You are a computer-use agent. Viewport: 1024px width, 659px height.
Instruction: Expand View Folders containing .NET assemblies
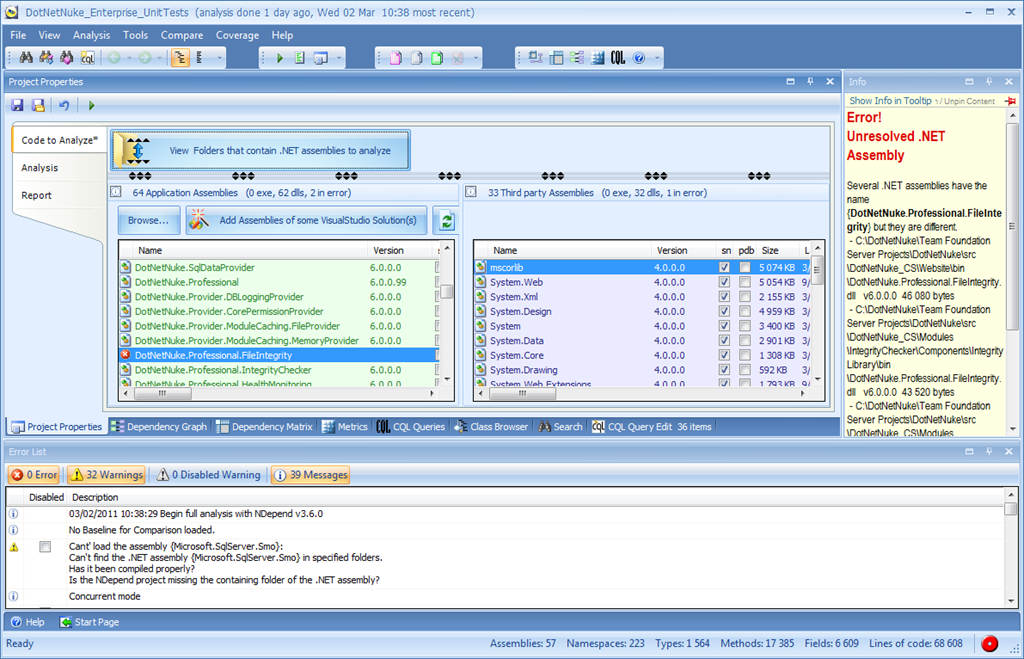point(261,151)
